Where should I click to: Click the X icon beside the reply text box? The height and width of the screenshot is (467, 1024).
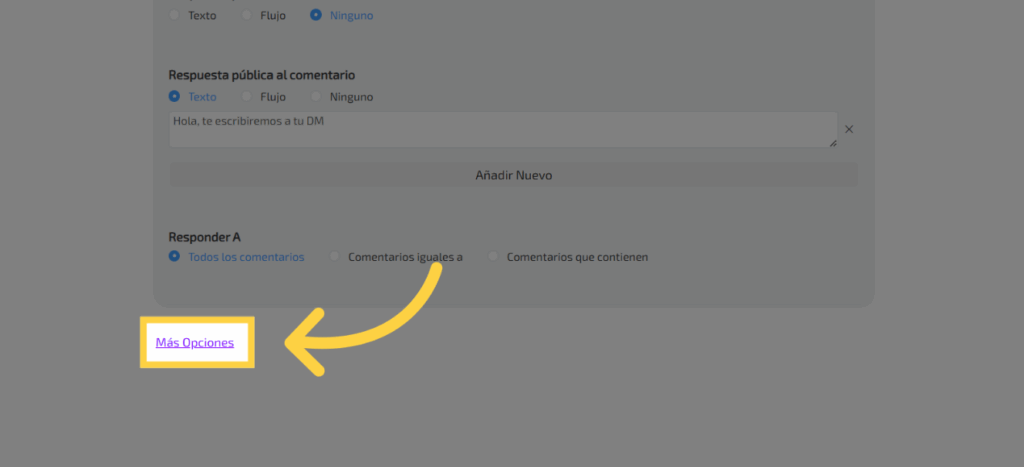click(849, 129)
